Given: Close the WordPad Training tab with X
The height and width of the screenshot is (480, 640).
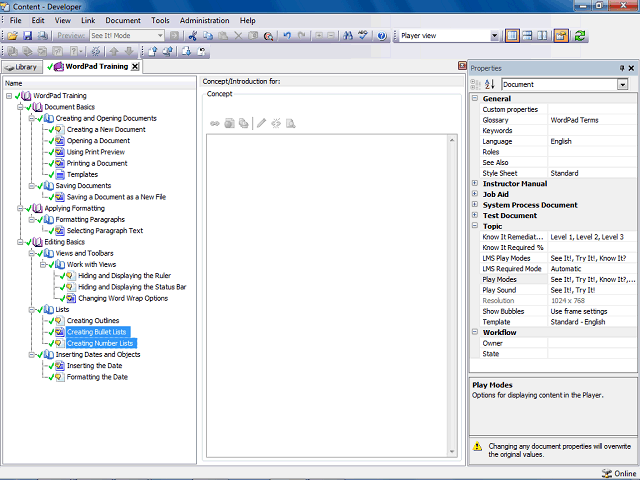Looking at the screenshot, I should pyautogui.click(x=135, y=67).
